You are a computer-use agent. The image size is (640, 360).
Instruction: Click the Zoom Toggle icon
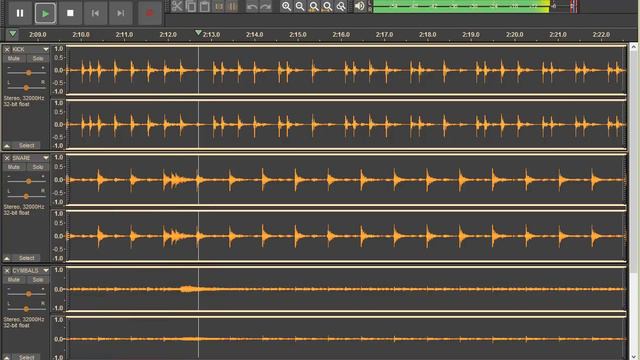pyautogui.click(x=340, y=6)
